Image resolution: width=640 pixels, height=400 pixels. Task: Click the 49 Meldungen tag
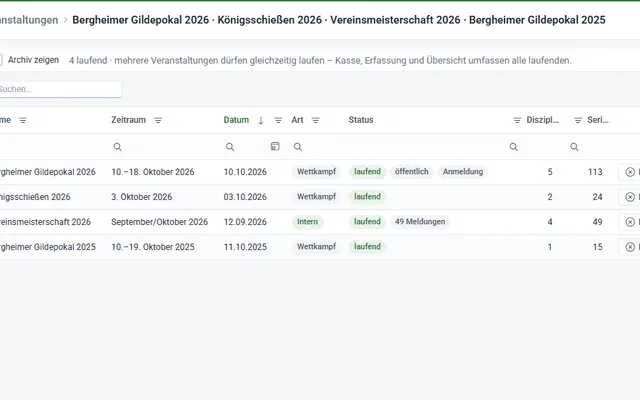coord(420,222)
